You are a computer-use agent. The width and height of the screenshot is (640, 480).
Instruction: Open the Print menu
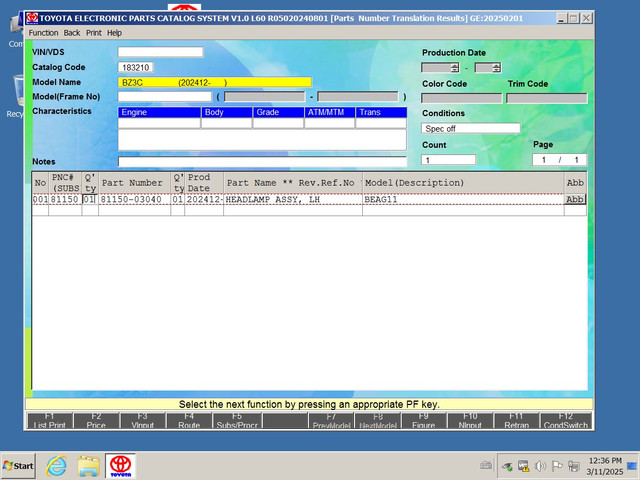point(93,33)
